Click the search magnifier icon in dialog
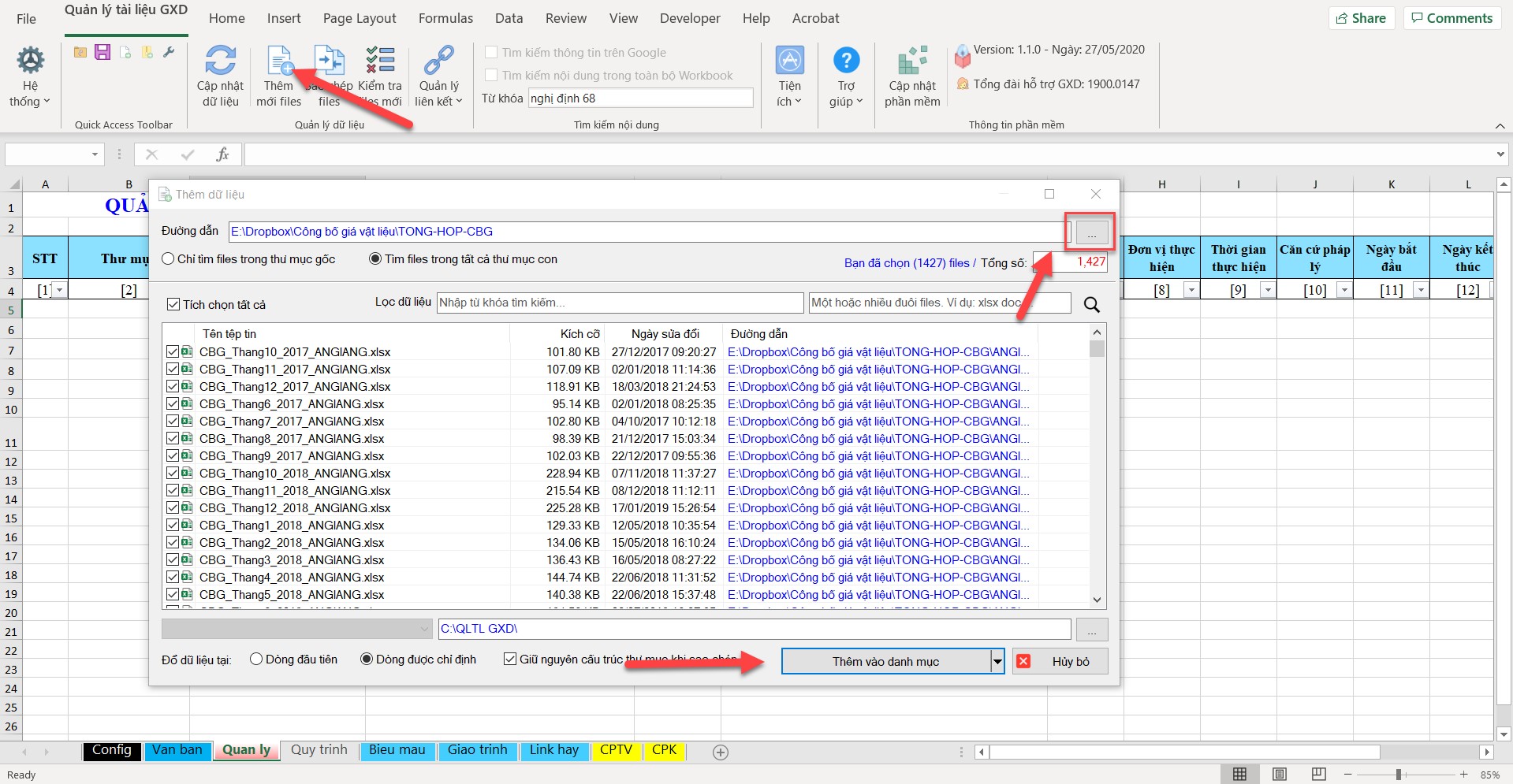 click(x=1091, y=305)
